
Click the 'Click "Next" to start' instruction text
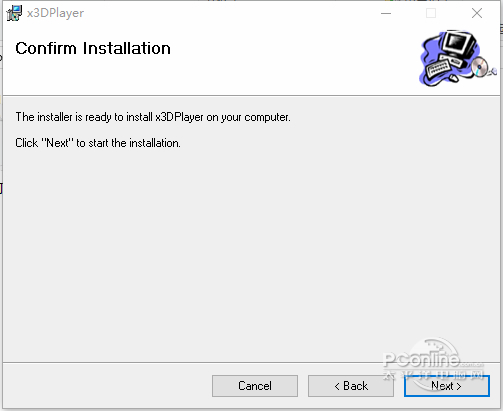(98, 143)
